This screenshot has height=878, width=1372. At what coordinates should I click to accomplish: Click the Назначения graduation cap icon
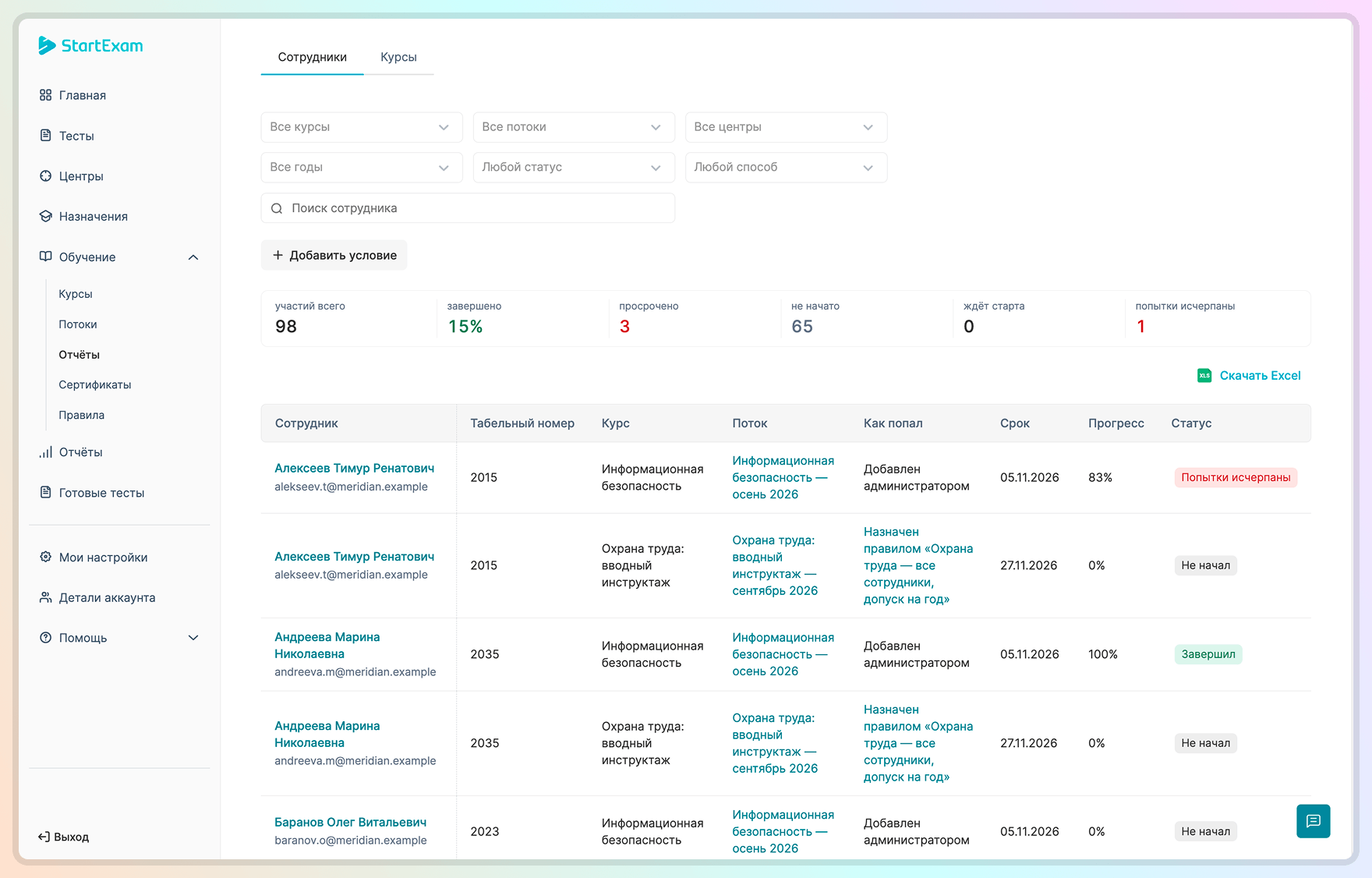pos(46,216)
